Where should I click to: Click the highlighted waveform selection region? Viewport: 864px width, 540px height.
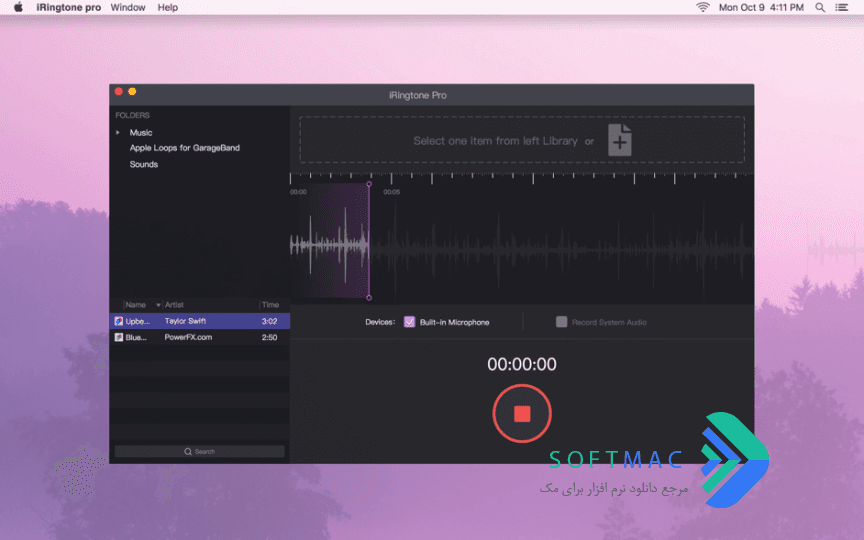coord(330,241)
